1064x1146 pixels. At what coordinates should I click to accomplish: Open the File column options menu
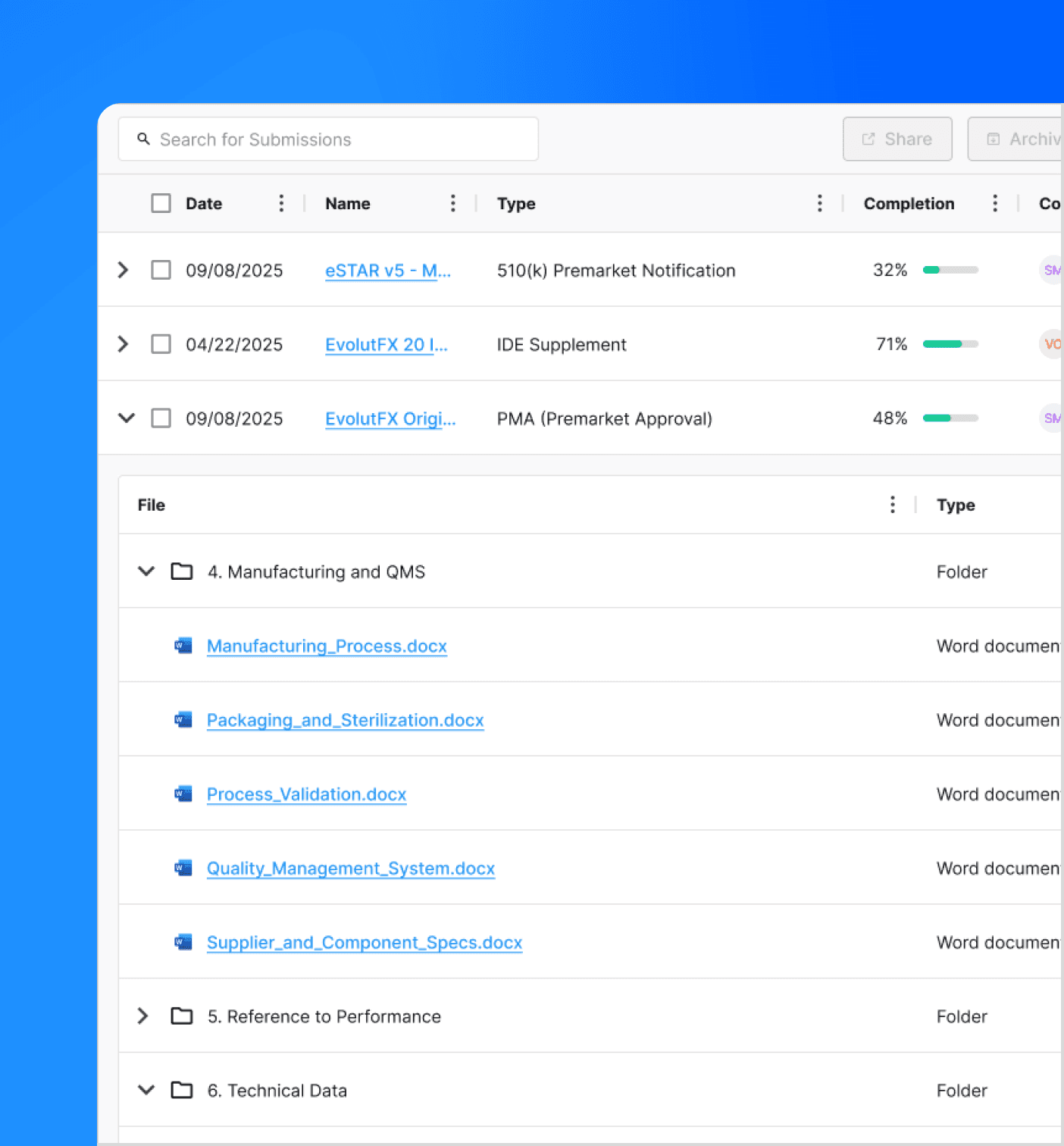point(893,505)
